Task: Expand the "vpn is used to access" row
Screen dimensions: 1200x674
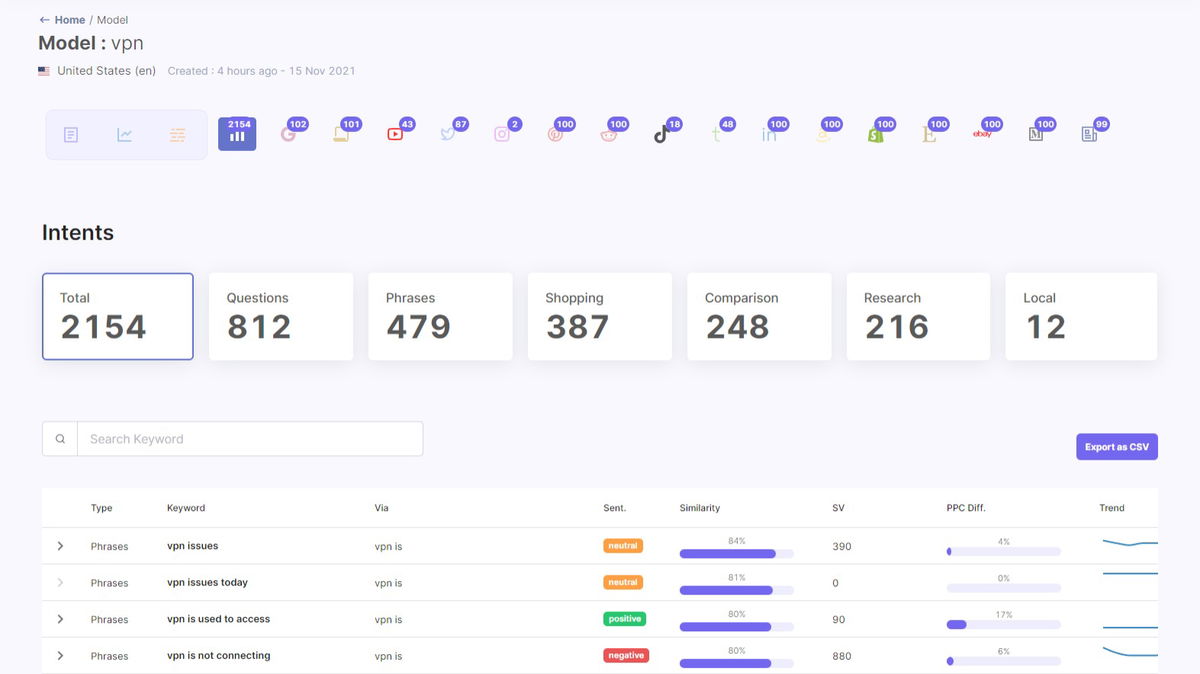Action: [60, 619]
